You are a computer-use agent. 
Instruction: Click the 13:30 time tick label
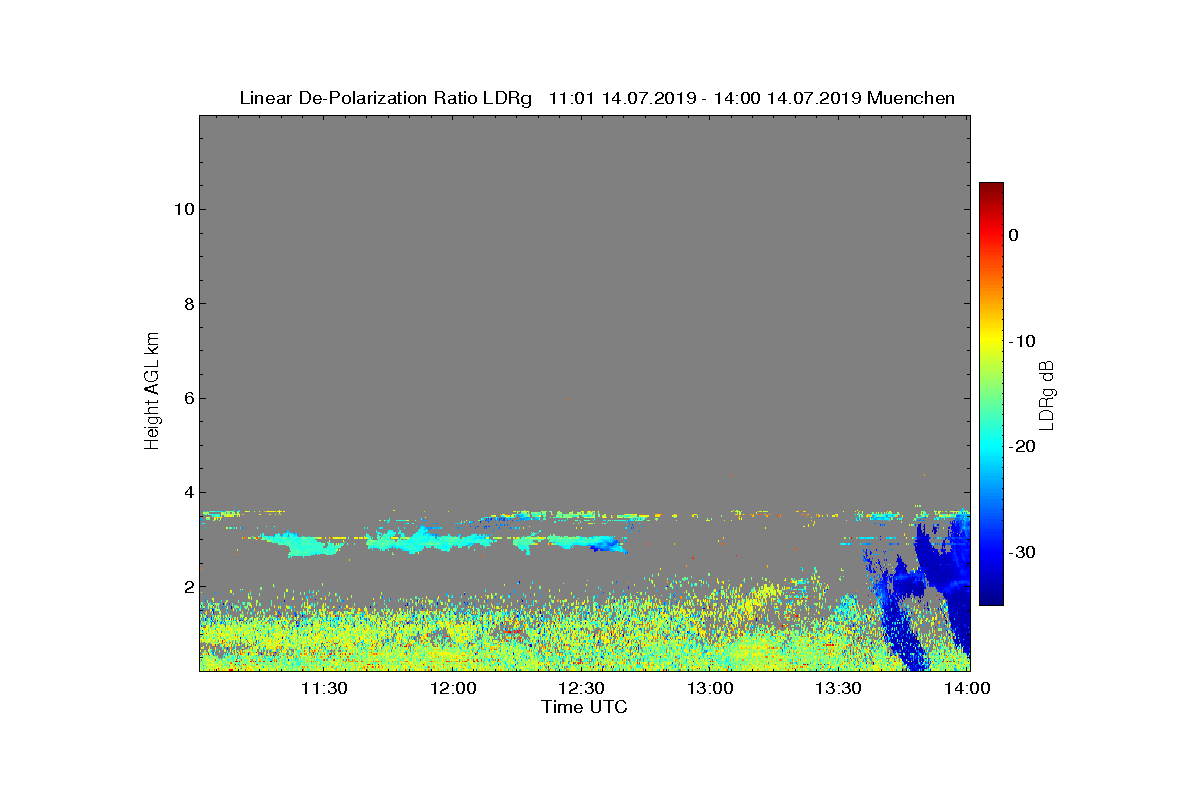click(x=838, y=688)
